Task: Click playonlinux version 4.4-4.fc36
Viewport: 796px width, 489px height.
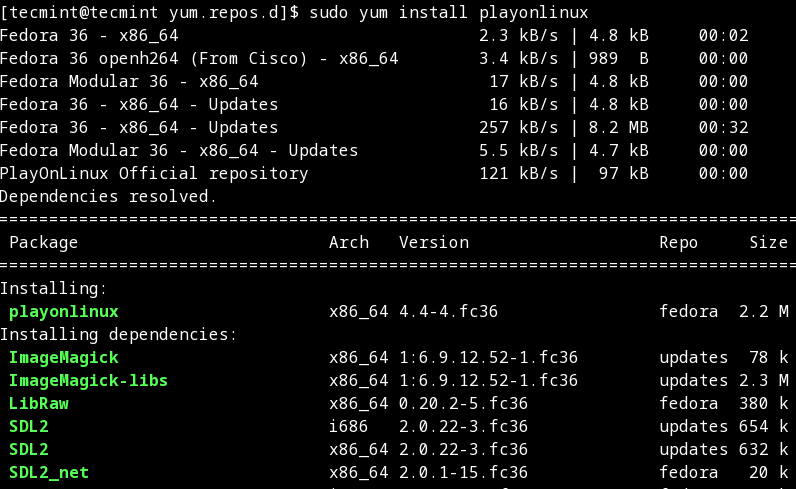Action: [x=448, y=311]
